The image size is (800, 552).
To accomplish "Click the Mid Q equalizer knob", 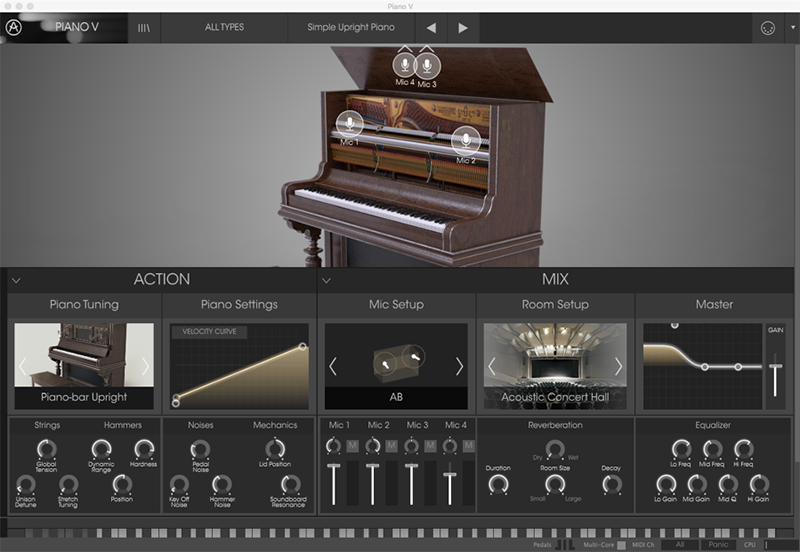I will [728, 484].
